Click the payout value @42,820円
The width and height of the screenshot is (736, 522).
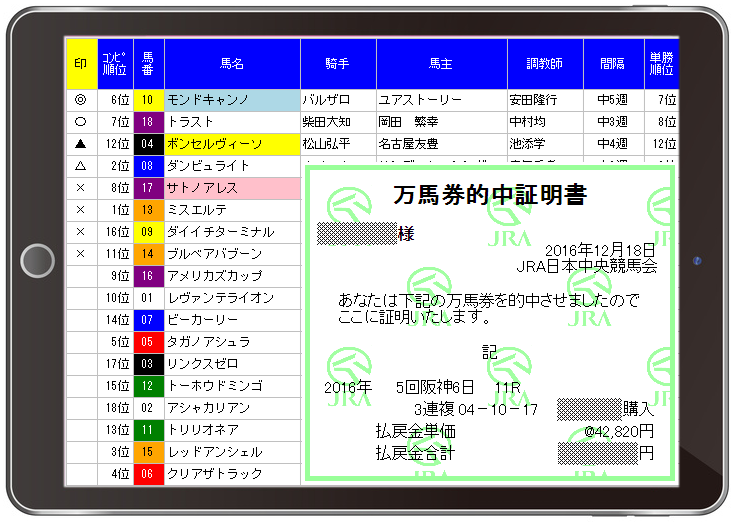coord(619,431)
